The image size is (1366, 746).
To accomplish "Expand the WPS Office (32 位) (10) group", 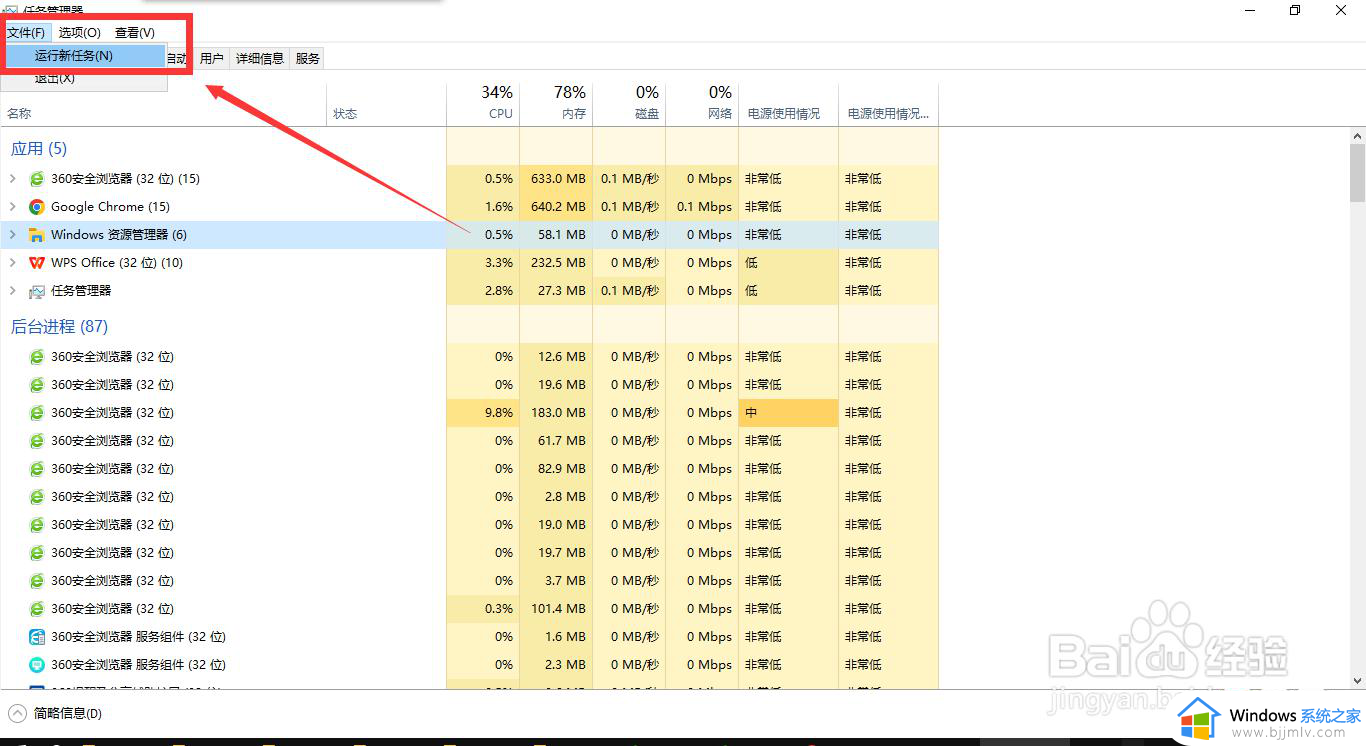I will 13,263.
